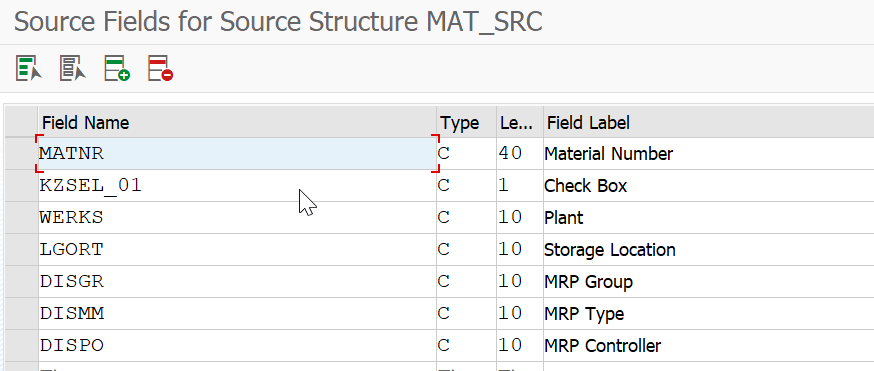874x371 pixels.
Task: Click the MRP Group field label
Action: click(x=589, y=282)
